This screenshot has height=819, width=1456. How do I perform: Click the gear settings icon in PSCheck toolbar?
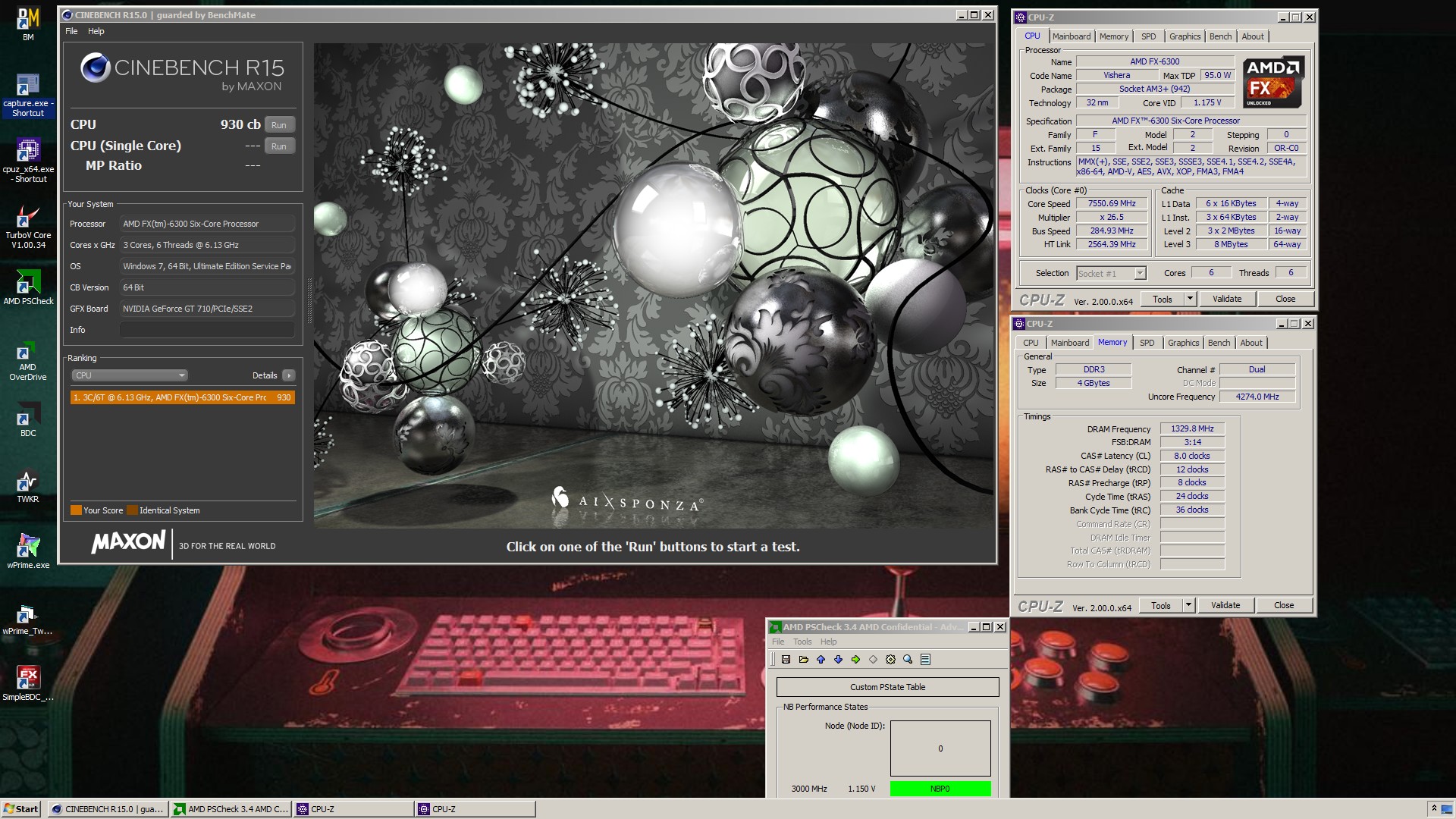coord(890,660)
